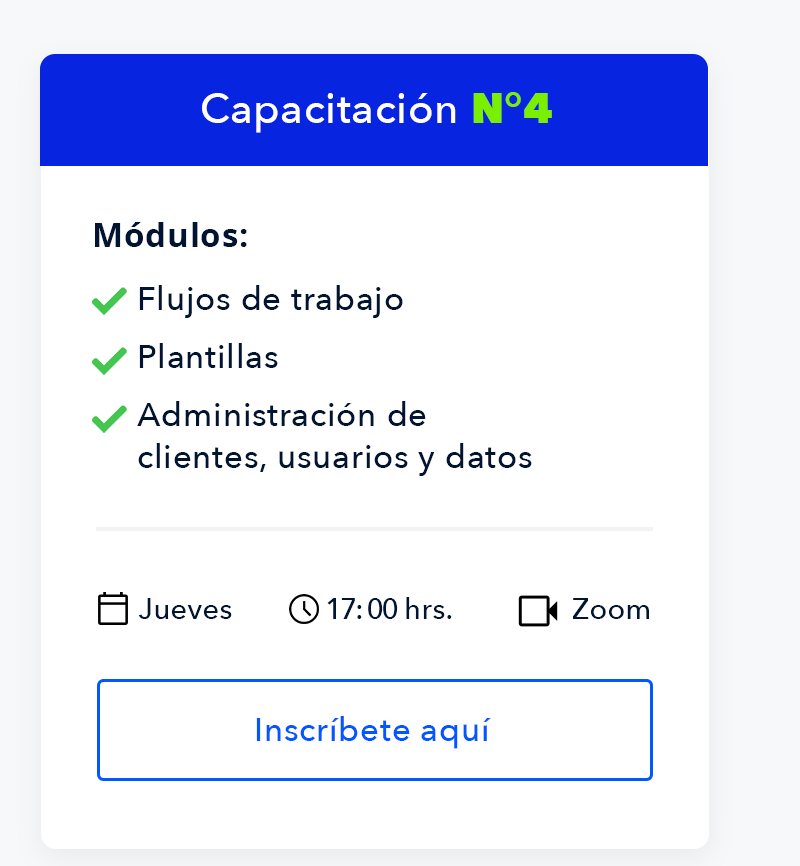
Task: Click the divider line below the modules list
Action: point(375,529)
